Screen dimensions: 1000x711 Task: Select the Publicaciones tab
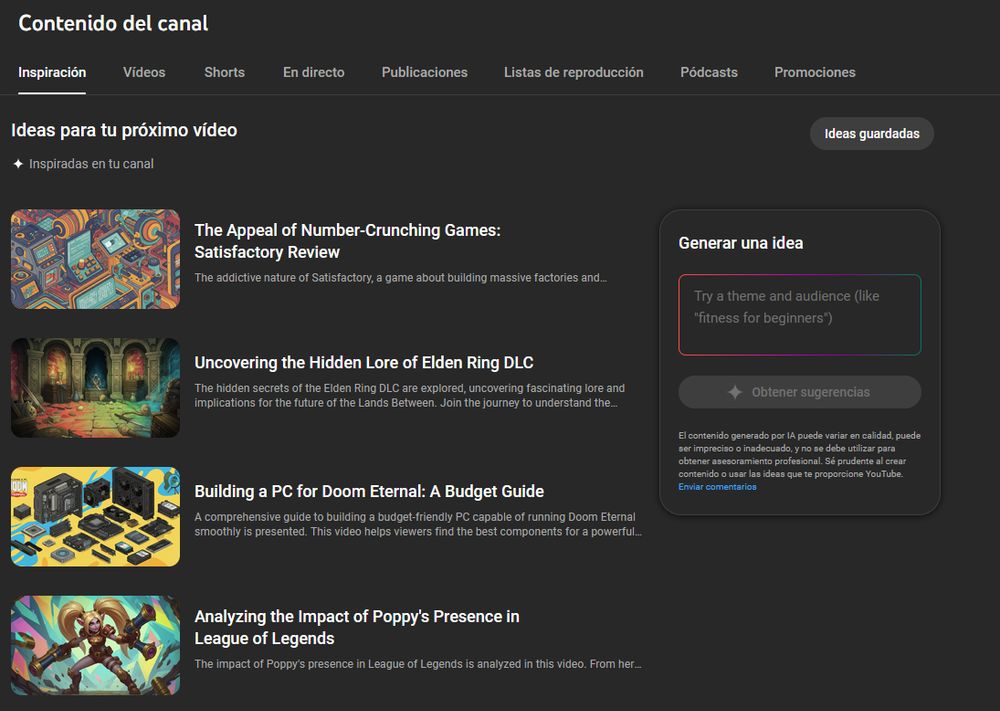point(425,72)
